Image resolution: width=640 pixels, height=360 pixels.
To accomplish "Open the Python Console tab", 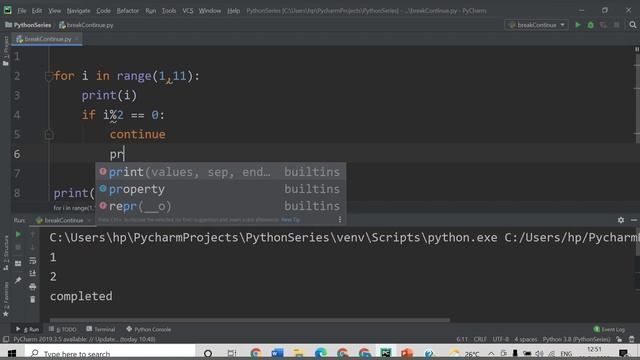I will [x=149, y=329].
